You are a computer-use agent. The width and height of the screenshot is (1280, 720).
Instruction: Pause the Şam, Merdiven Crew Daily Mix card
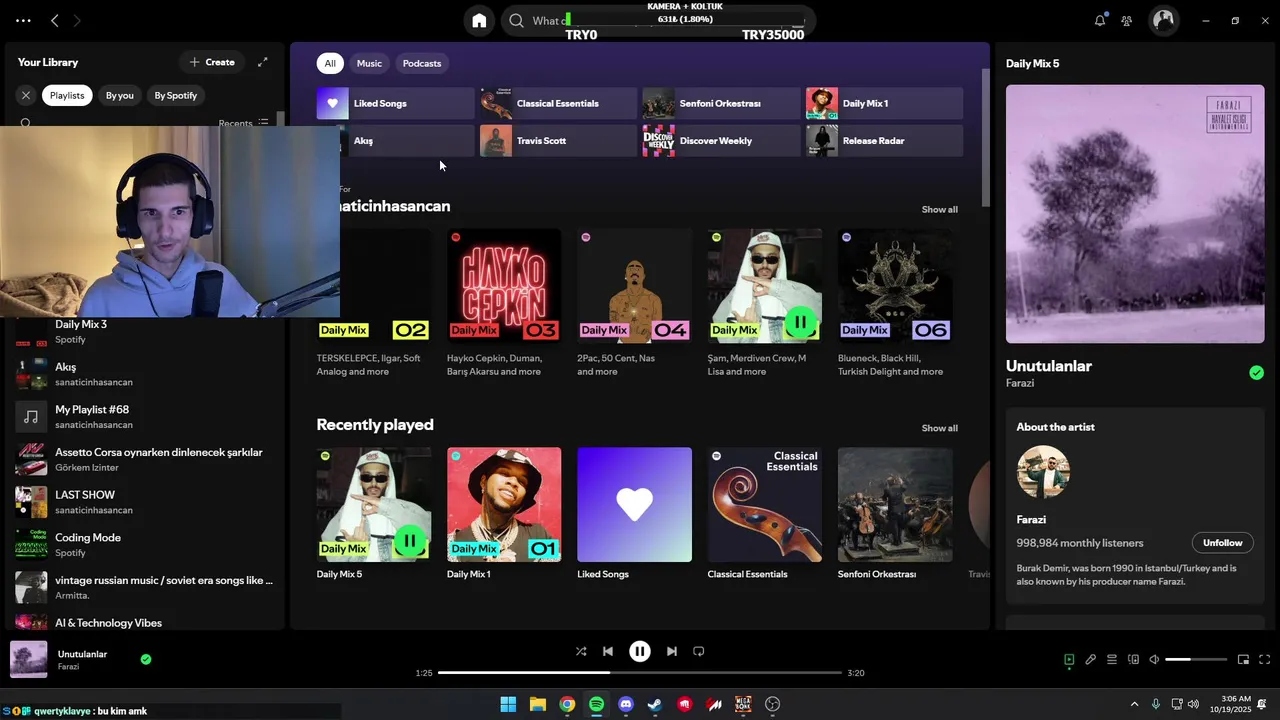800,322
